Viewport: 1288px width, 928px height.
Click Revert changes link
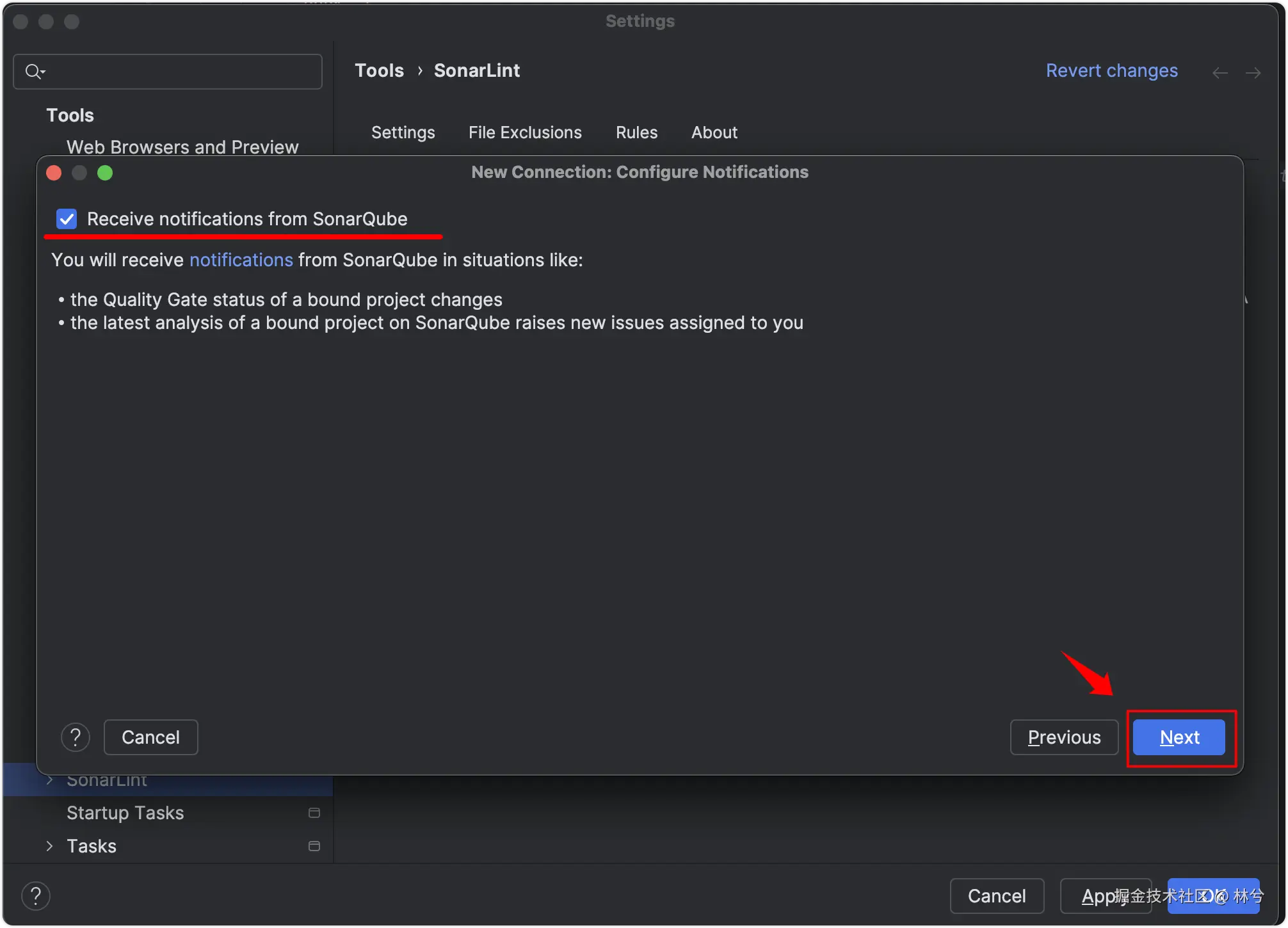click(x=1111, y=70)
